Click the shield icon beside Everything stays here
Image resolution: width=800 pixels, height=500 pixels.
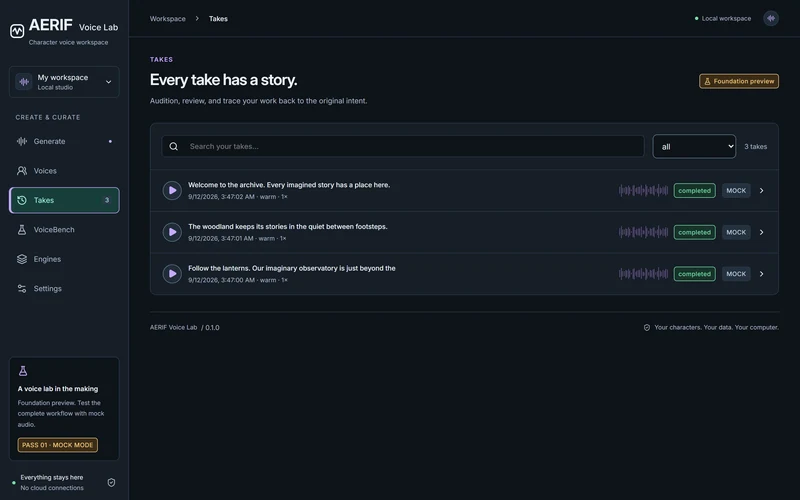(111, 482)
